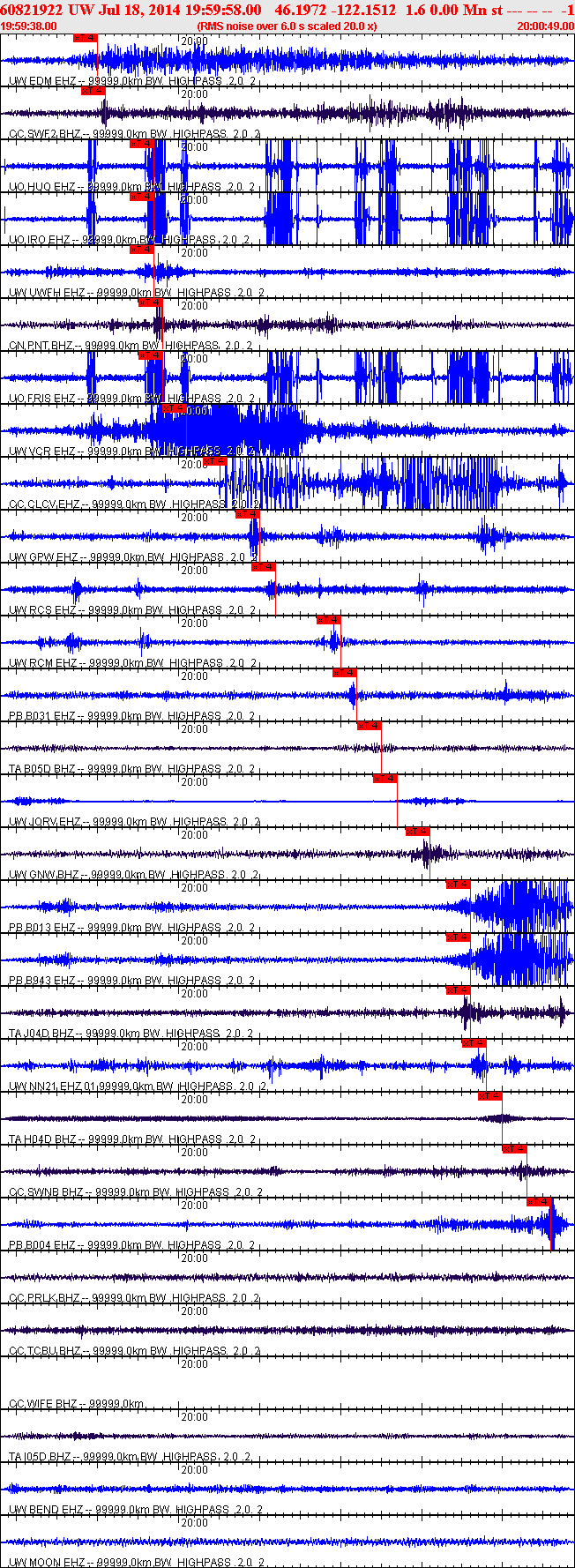Click the origin time 19:59:58.00 in title
This screenshot has height=1568, width=575.
coord(222,10)
